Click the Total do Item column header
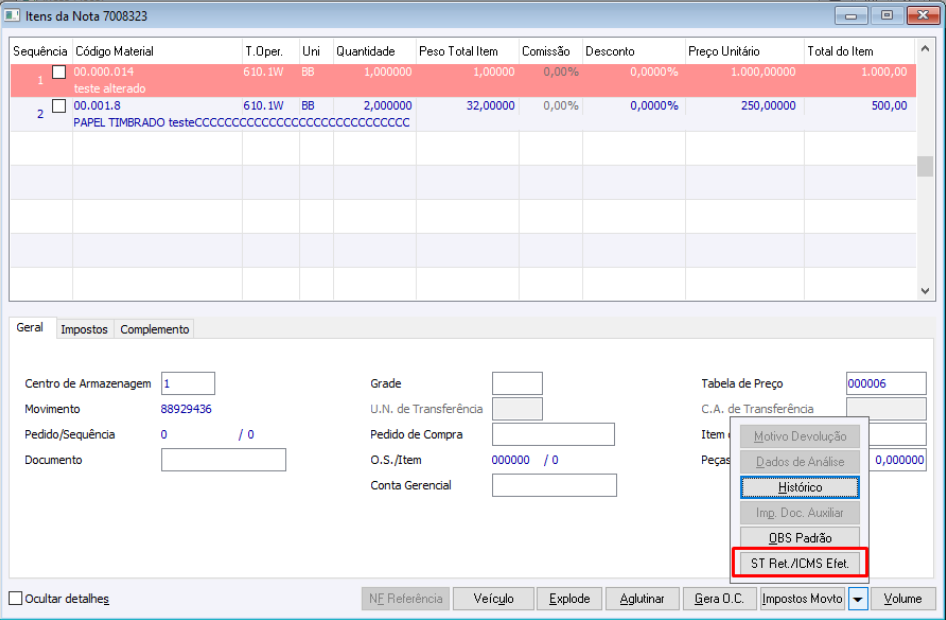Screen dimensions: 946x620 point(859,51)
